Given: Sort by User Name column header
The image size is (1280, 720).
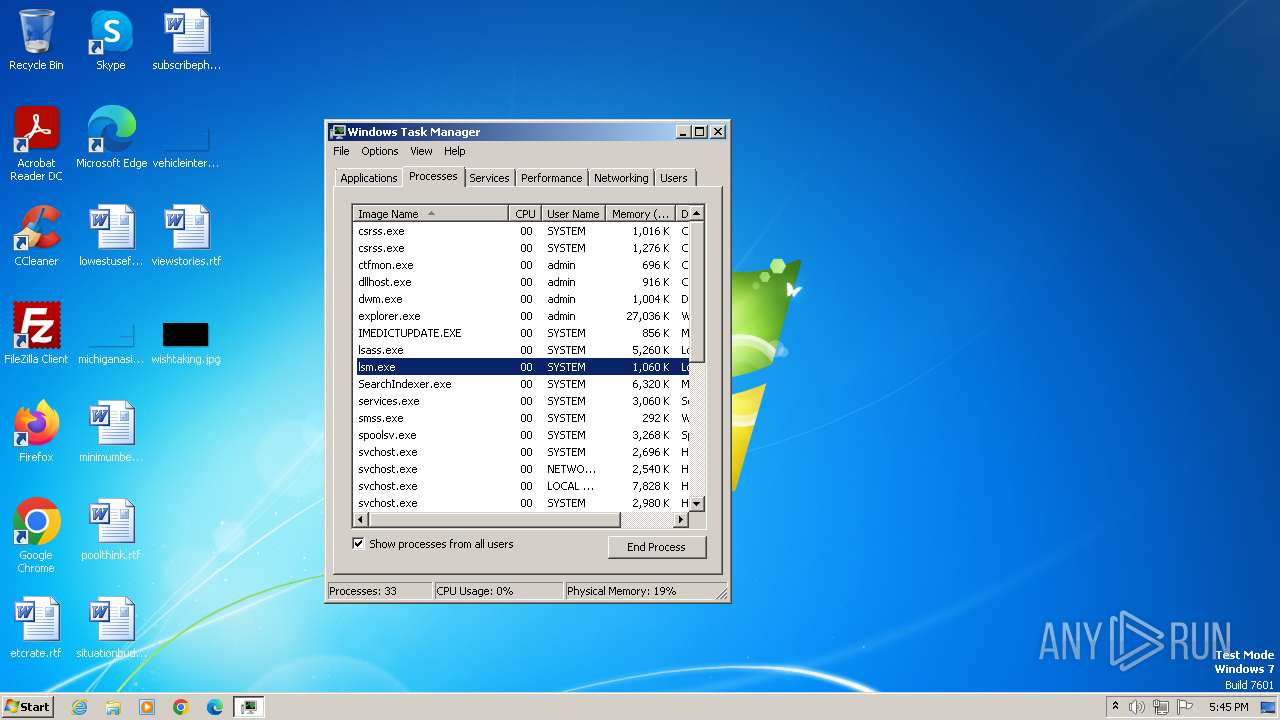Looking at the screenshot, I should pos(573,214).
